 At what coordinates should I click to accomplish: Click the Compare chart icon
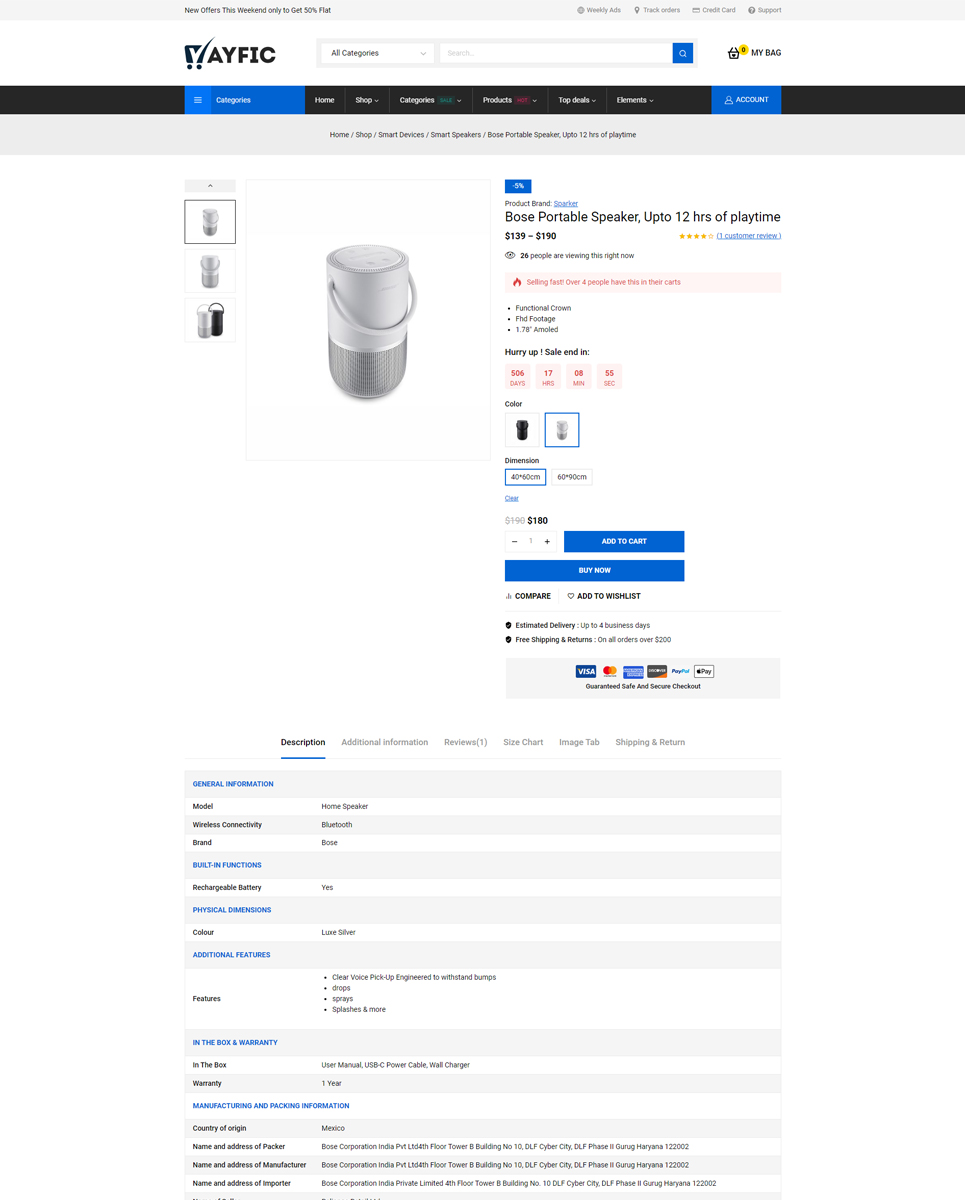click(x=509, y=596)
